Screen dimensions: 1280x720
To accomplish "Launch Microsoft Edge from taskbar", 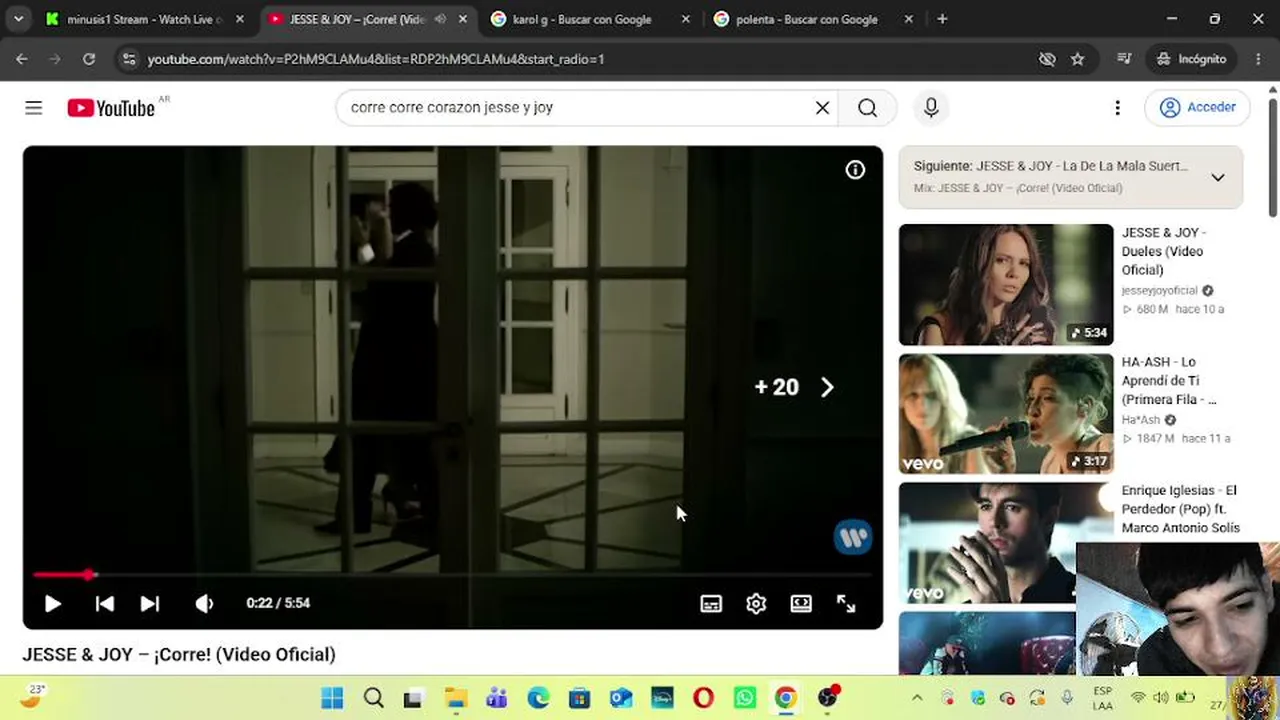I will click(538, 698).
